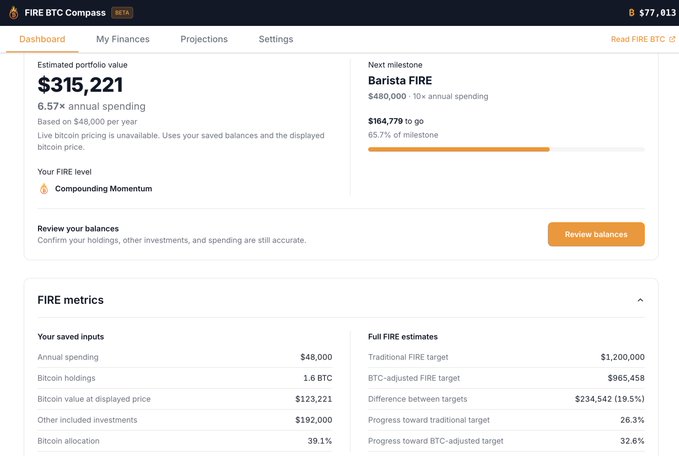Screen dimensions: 679x456
Task: Click the Next milestone label
Action: 395,65
